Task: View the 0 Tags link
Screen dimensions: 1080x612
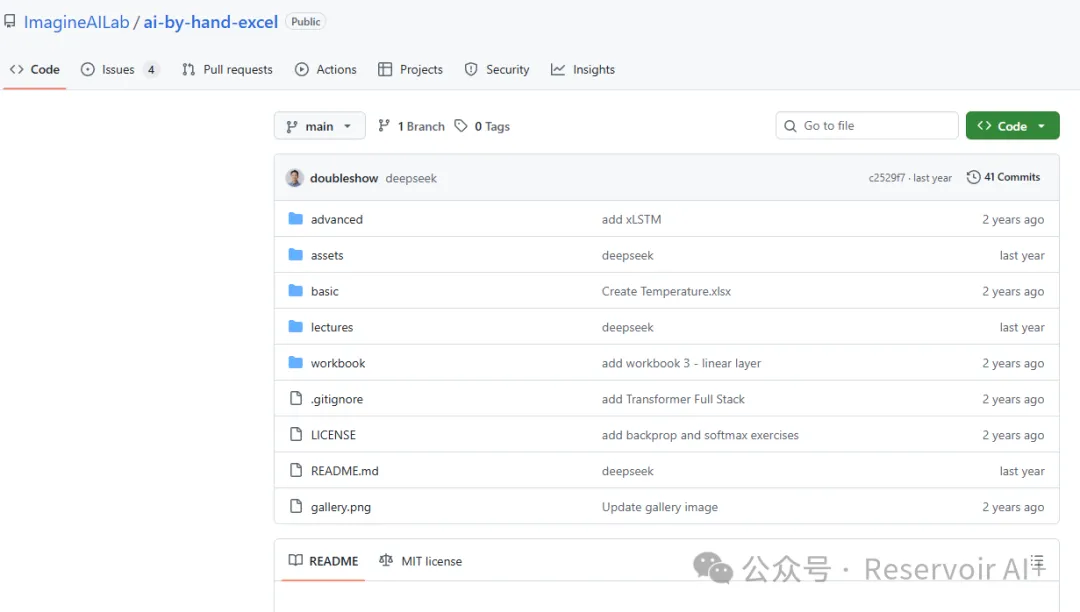Action: [x=482, y=126]
